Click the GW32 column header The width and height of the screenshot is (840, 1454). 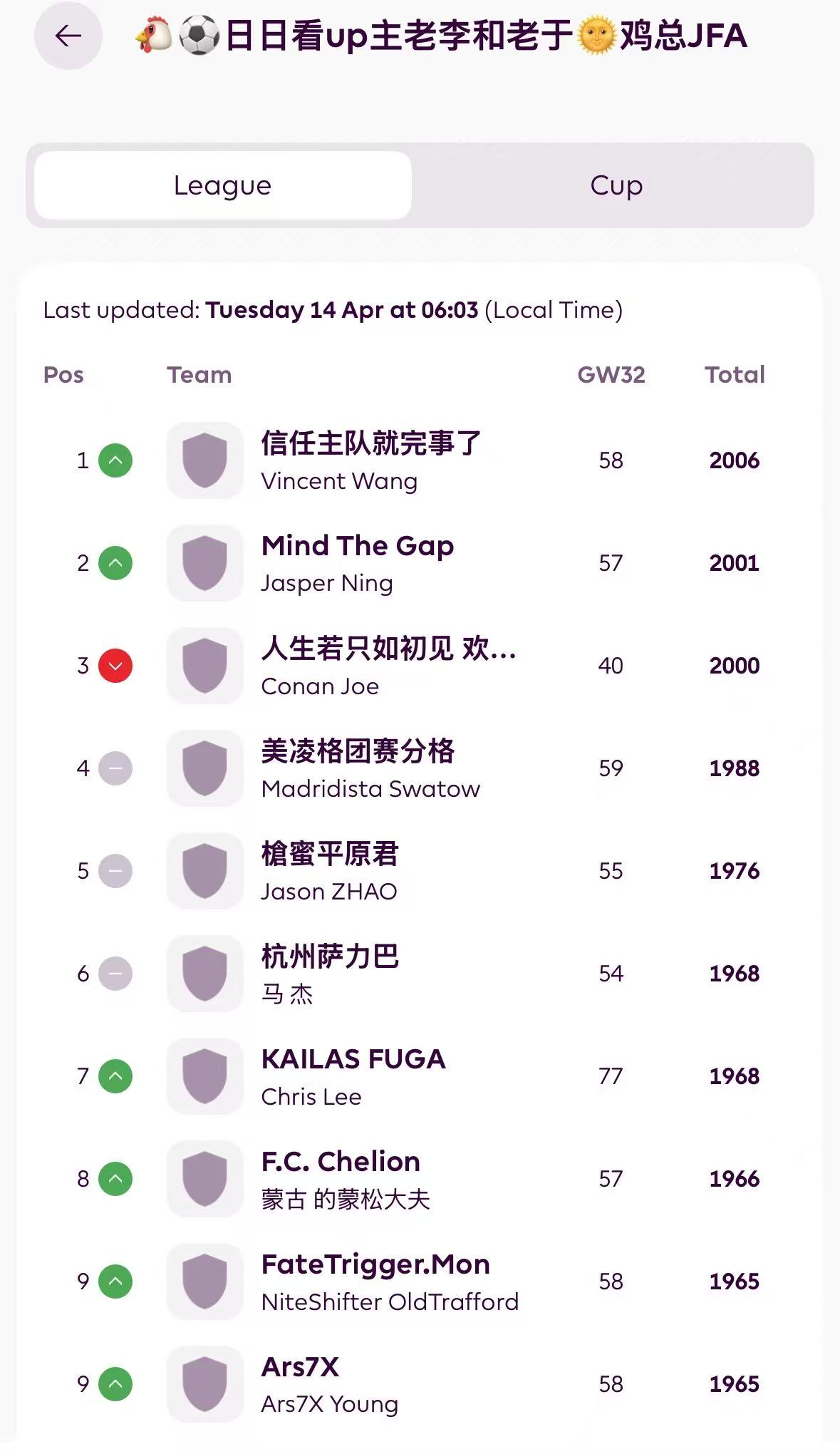[x=611, y=375]
